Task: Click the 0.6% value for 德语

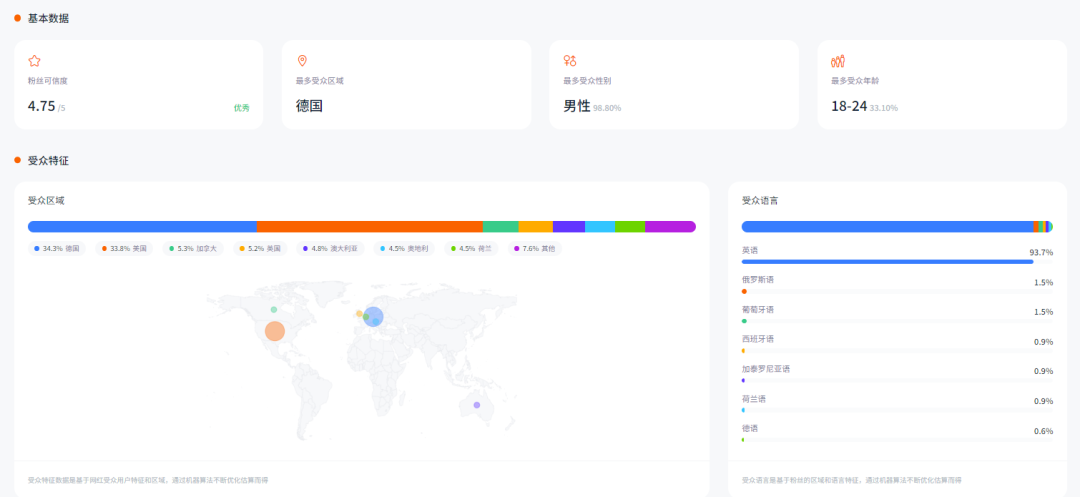Action: point(1043,431)
